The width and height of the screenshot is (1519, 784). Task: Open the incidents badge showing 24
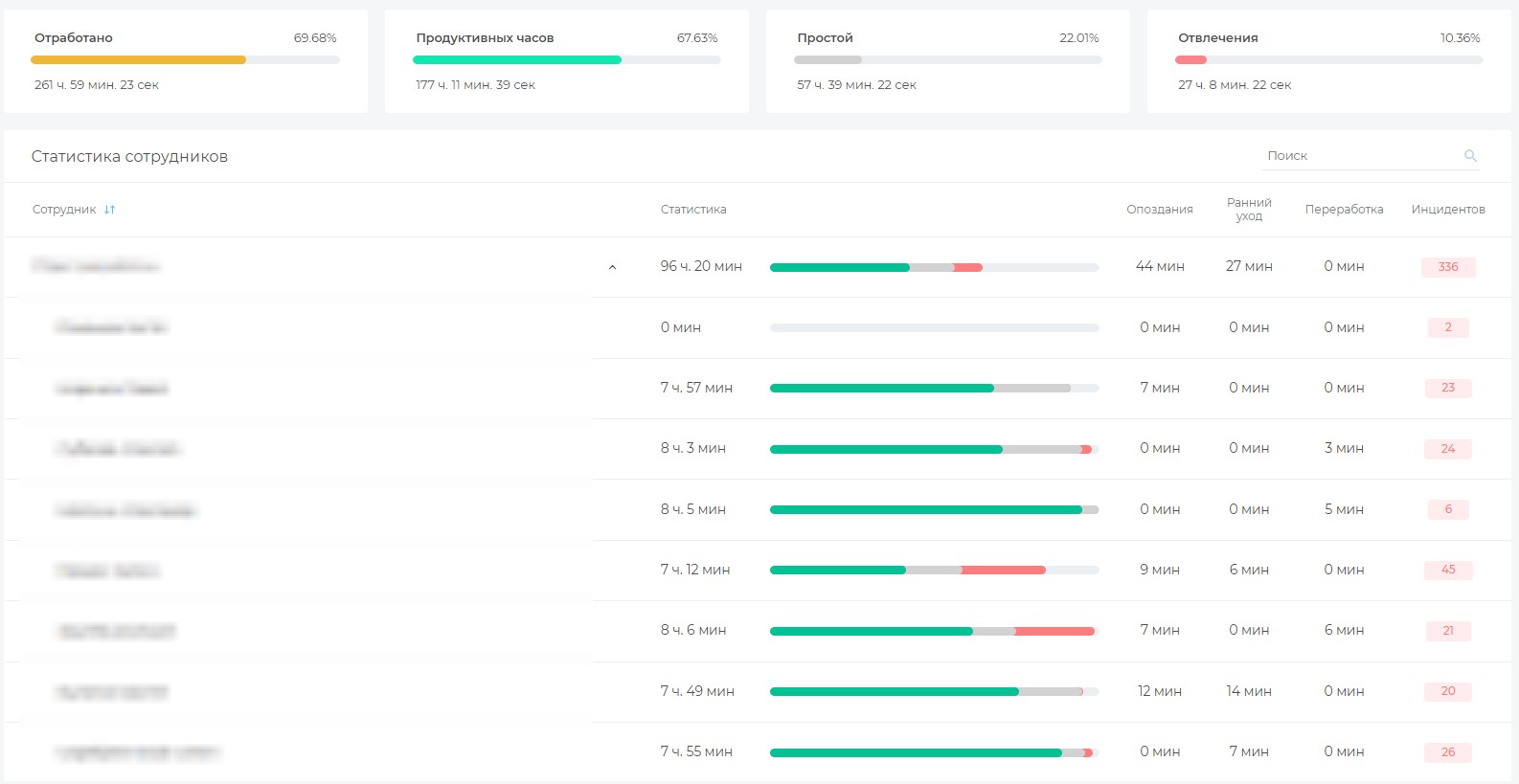pyautogui.click(x=1448, y=449)
